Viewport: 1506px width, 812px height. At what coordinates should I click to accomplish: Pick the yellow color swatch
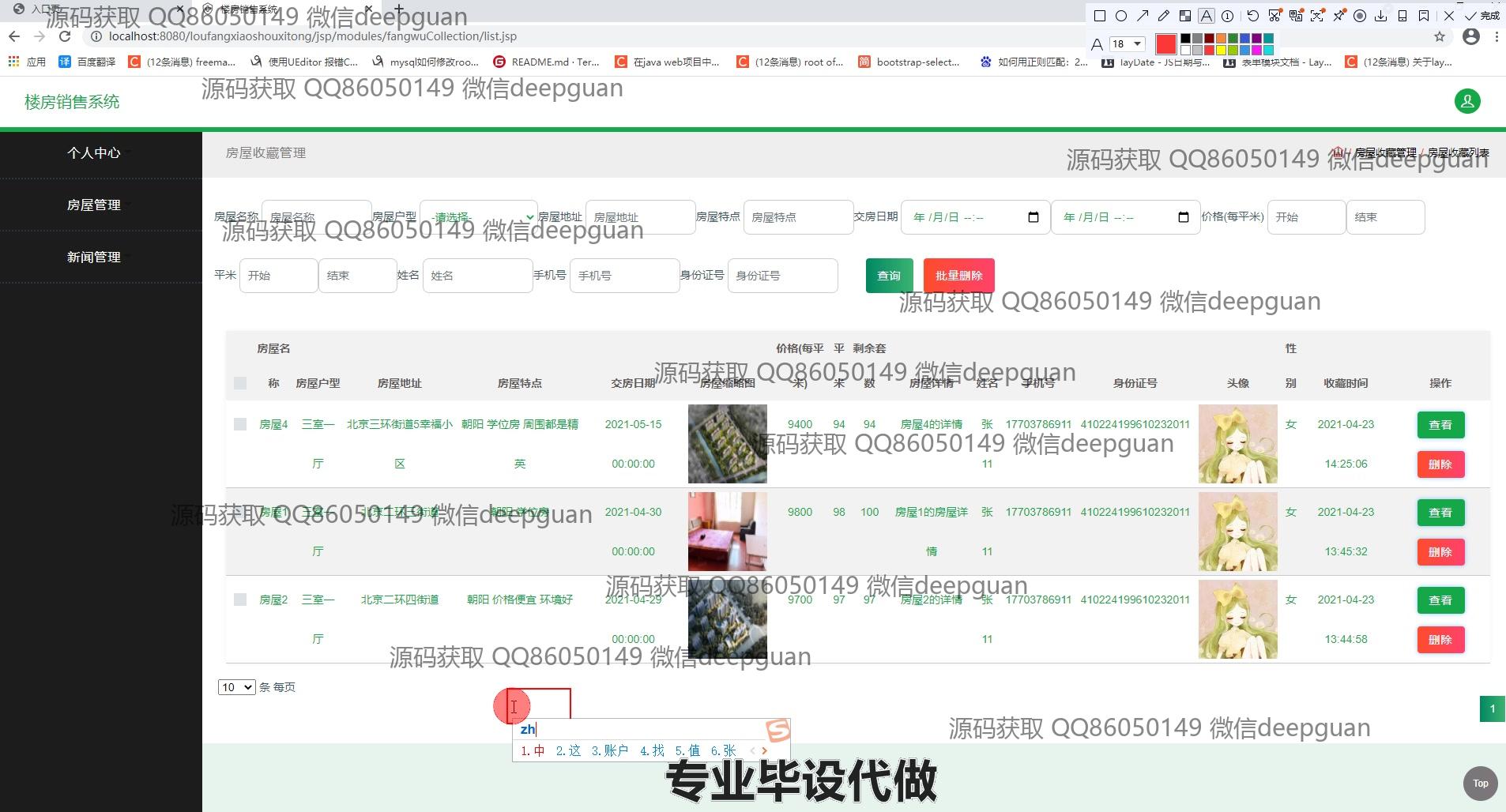point(1221,50)
